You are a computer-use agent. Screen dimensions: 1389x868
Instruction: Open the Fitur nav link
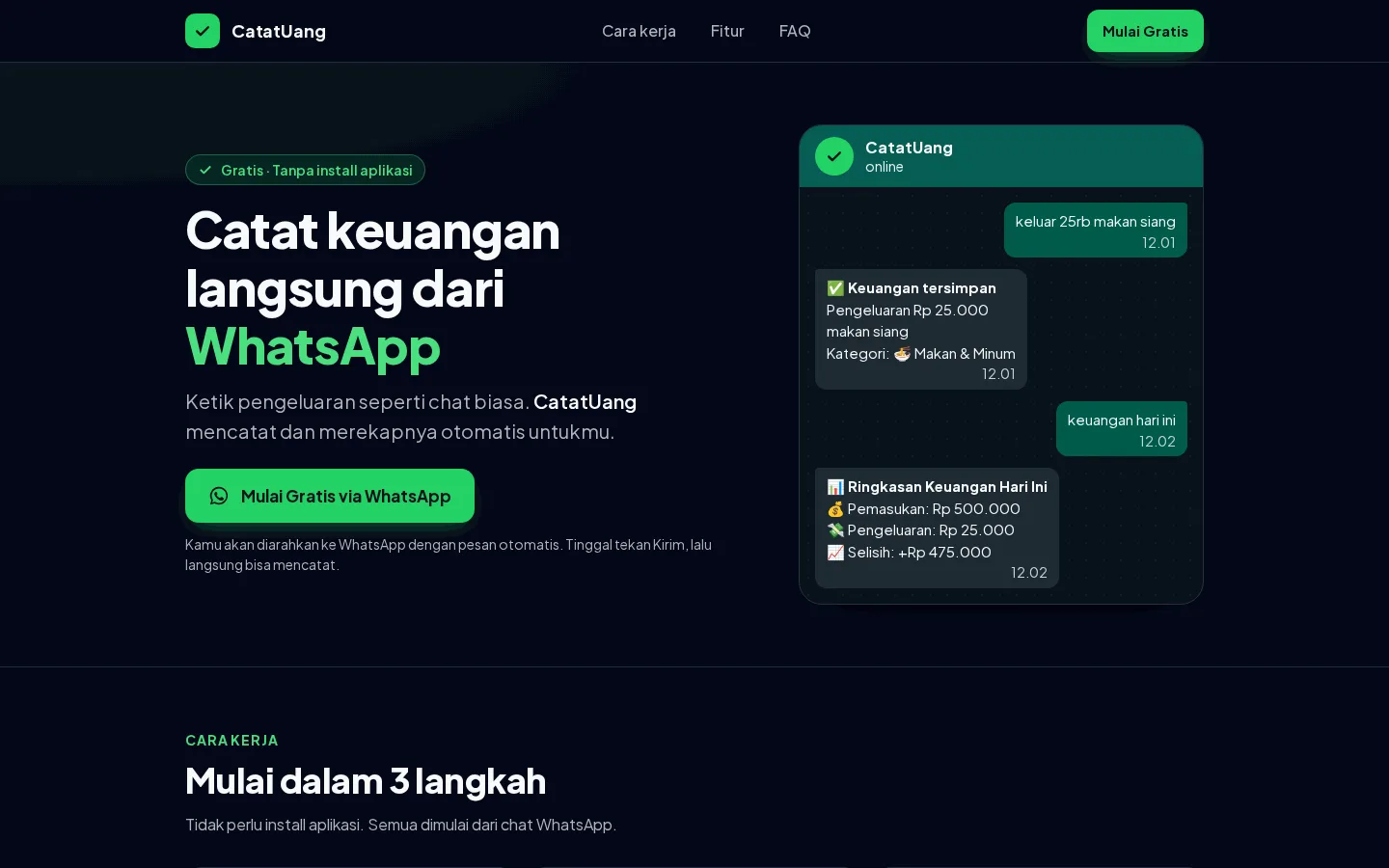(x=727, y=31)
